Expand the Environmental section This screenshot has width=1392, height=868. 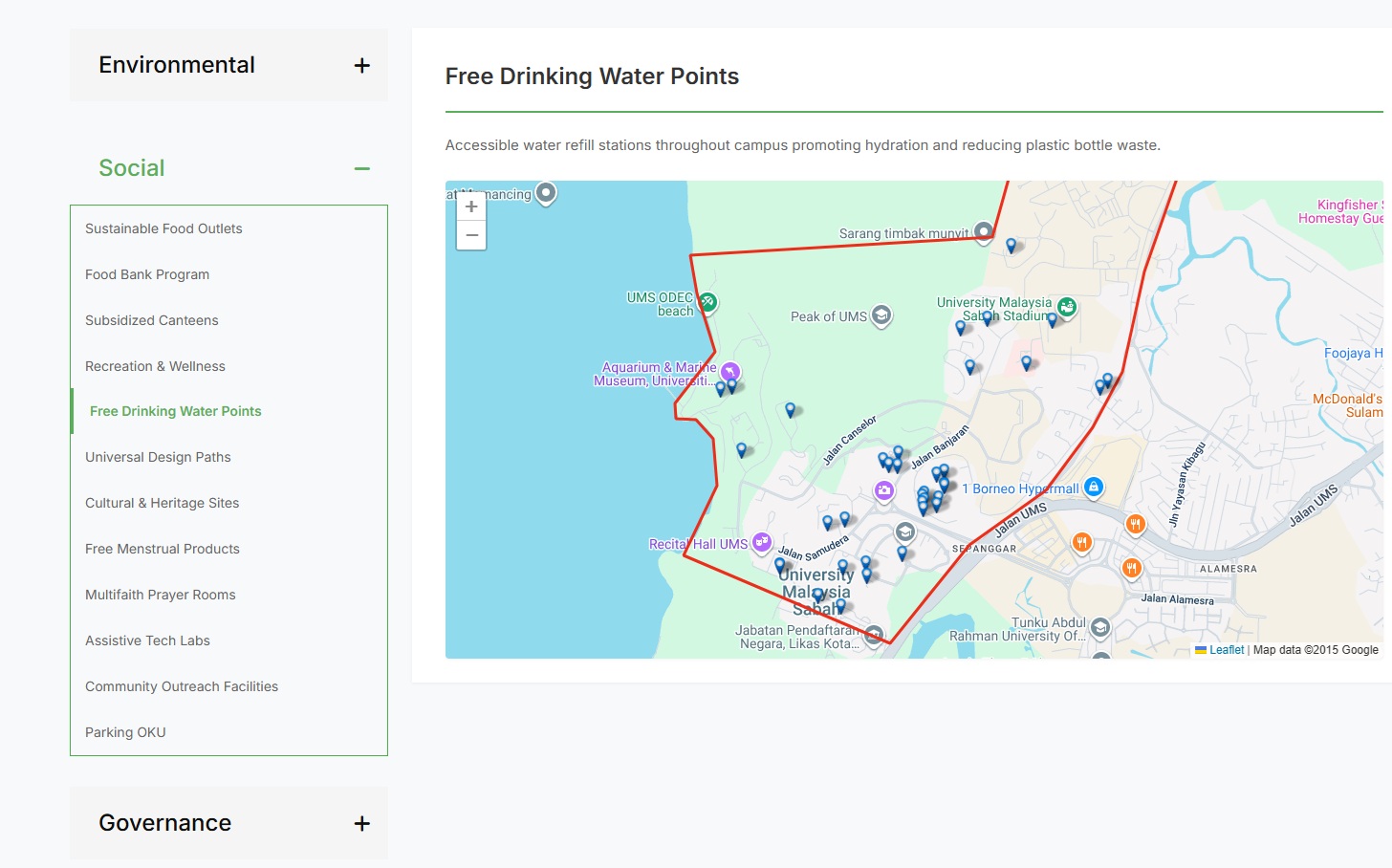point(361,65)
